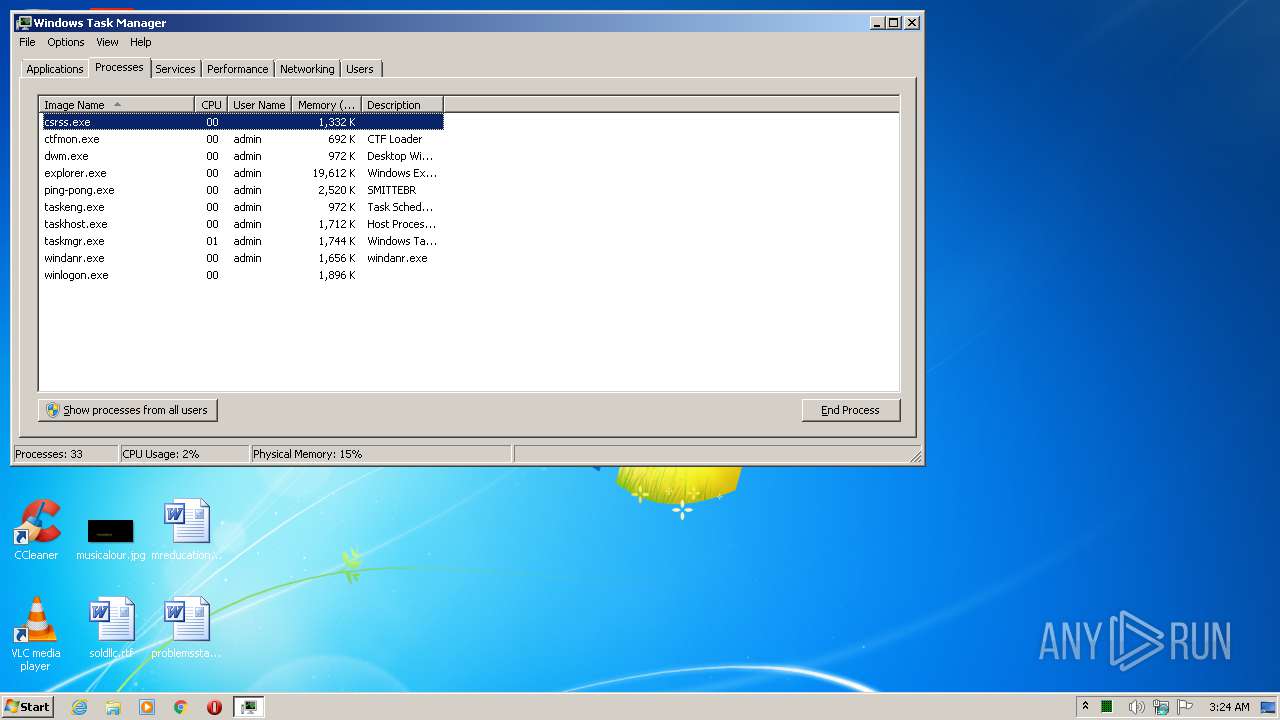Sort by User Name column header
Image resolution: width=1280 pixels, height=720 pixels.
[259, 104]
